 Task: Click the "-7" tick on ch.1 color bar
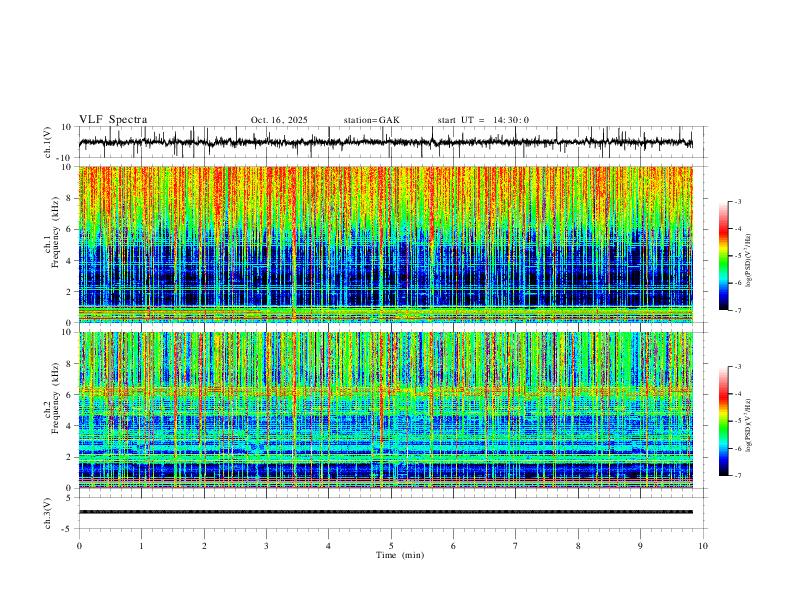pos(737,310)
